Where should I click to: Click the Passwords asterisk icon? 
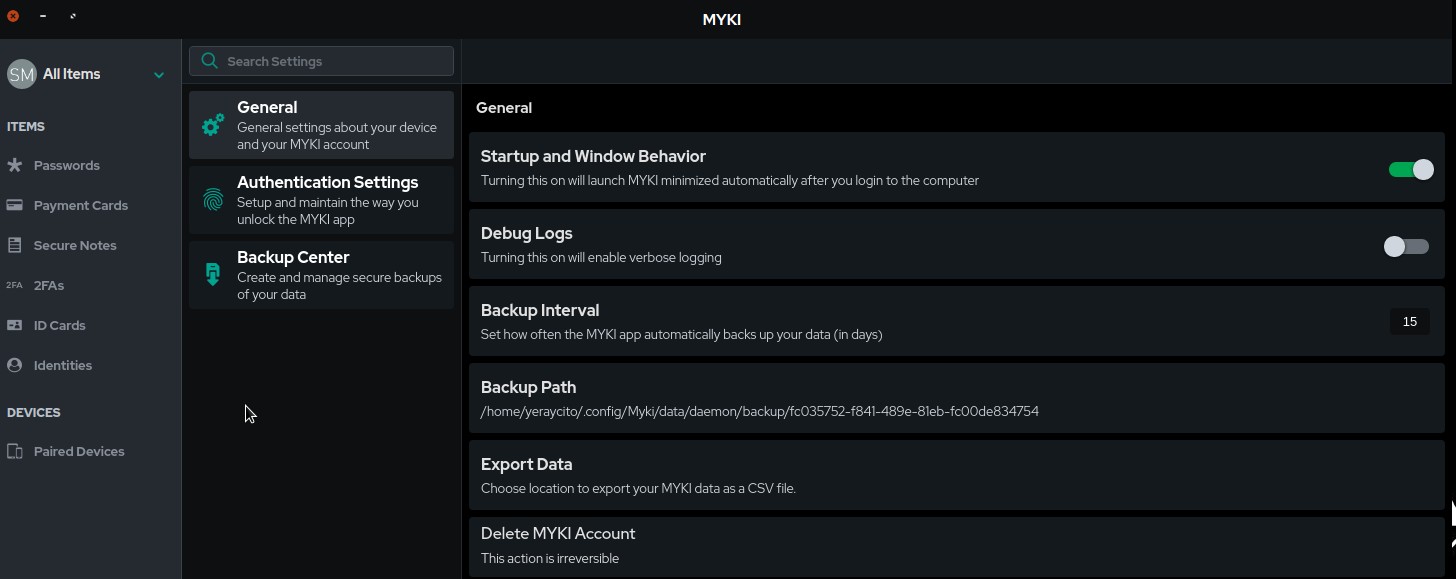pos(15,165)
